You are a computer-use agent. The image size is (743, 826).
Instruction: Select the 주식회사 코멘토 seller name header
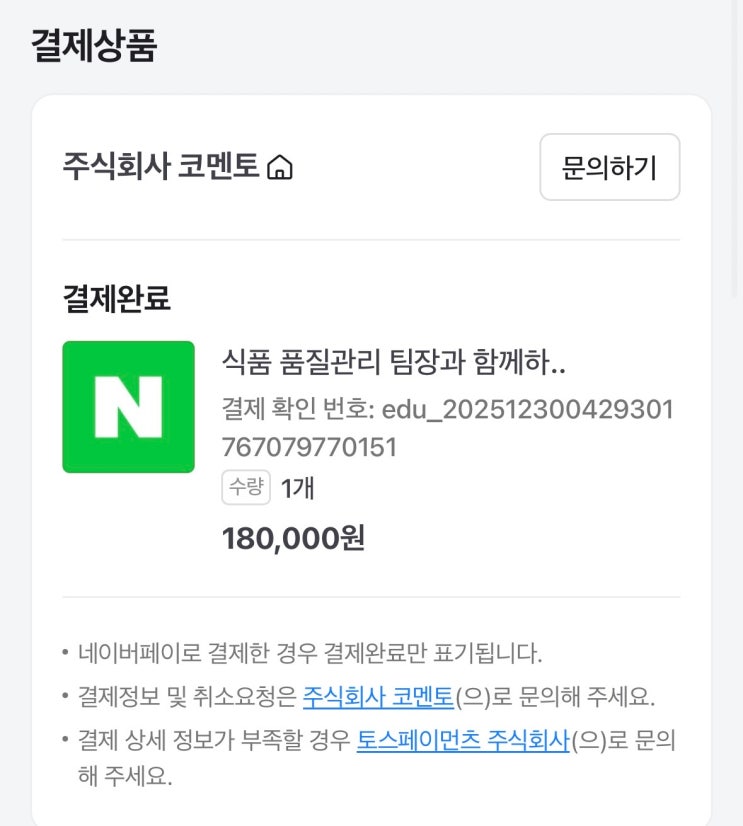160,166
